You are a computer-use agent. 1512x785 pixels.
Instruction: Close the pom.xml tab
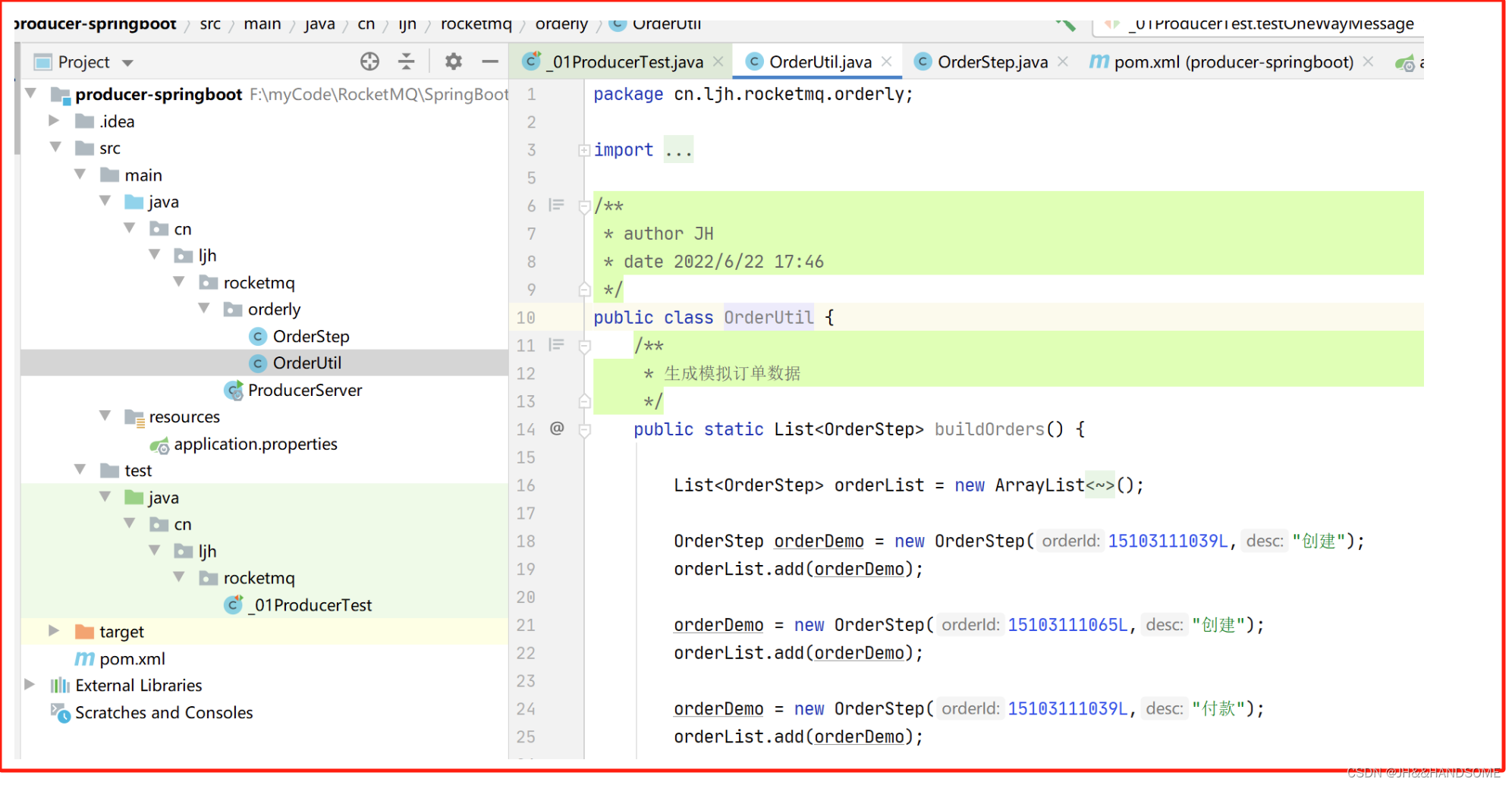(x=1368, y=61)
